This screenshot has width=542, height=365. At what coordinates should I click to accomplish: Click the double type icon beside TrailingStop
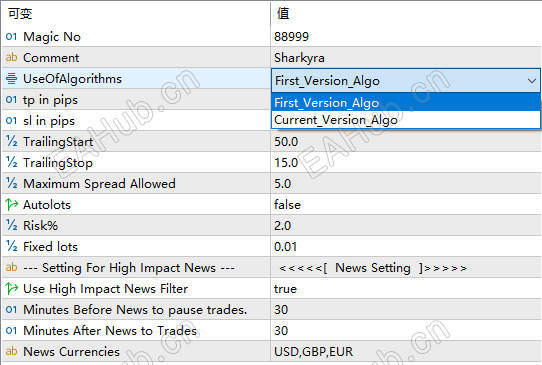[x=11, y=162]
